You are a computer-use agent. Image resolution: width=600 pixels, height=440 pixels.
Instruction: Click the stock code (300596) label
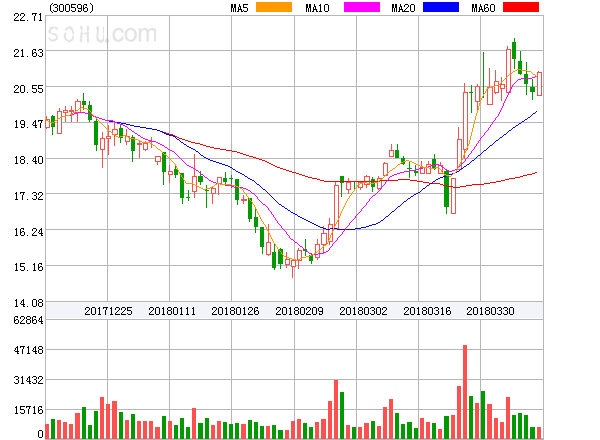click(71, 8)
